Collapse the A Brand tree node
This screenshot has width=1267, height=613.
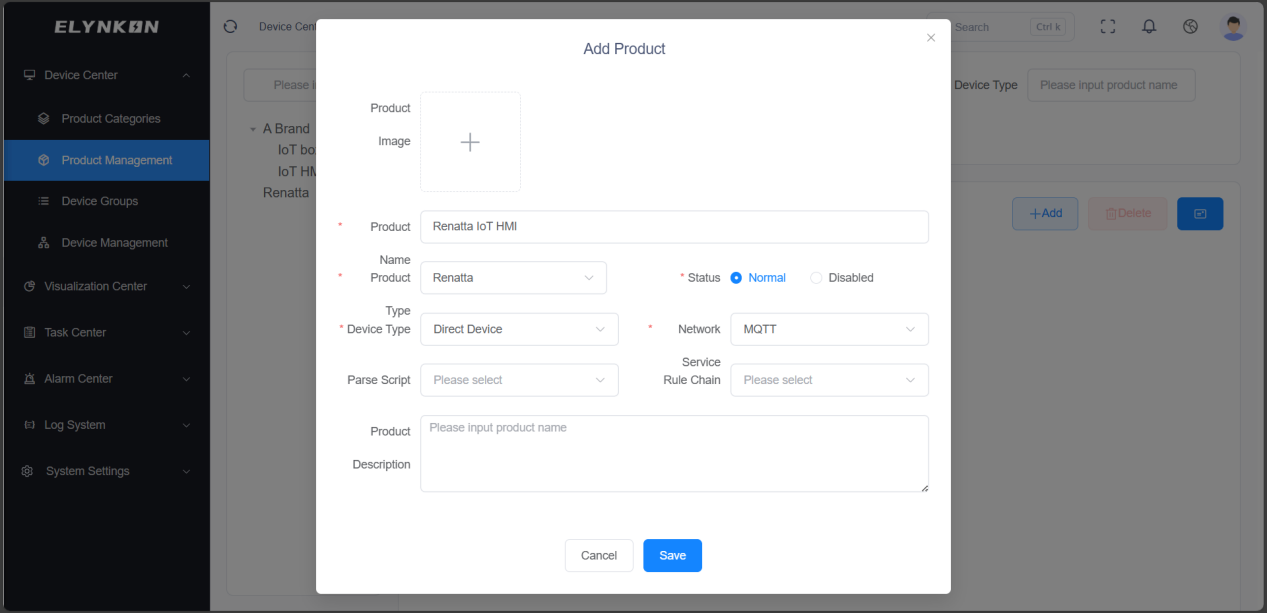(253, 129)
